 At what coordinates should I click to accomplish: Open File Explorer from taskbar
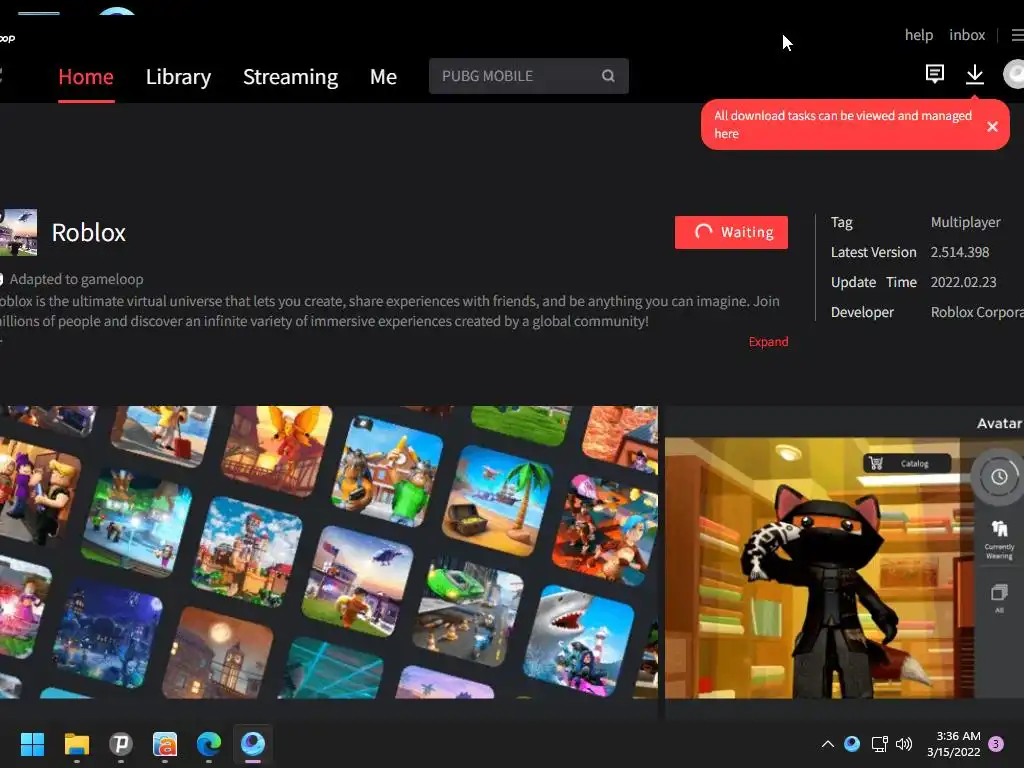(76, 743)
